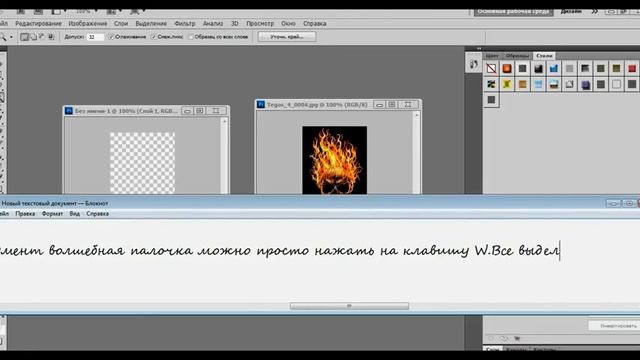Click the Magic Wand tool preset icon

pyautogui.click(x=3, y=37)
